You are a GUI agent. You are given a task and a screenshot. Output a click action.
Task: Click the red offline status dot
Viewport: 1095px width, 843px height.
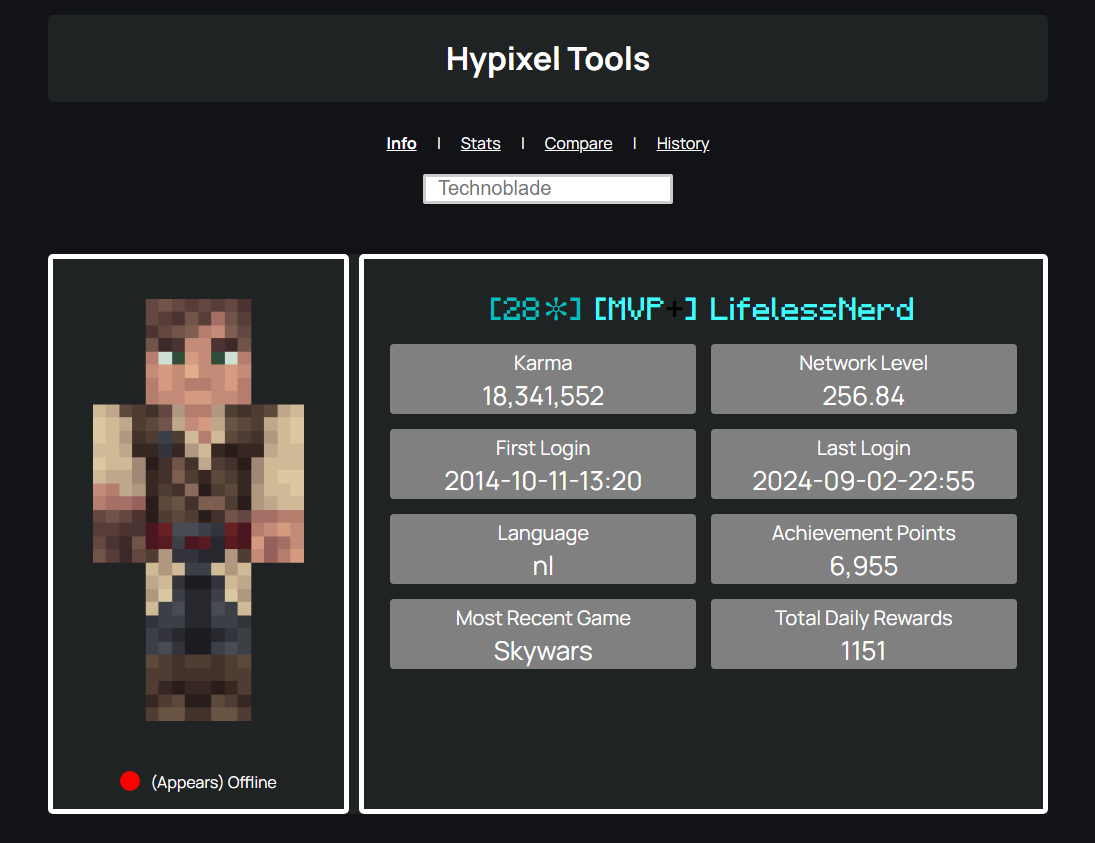click(130, 782)
